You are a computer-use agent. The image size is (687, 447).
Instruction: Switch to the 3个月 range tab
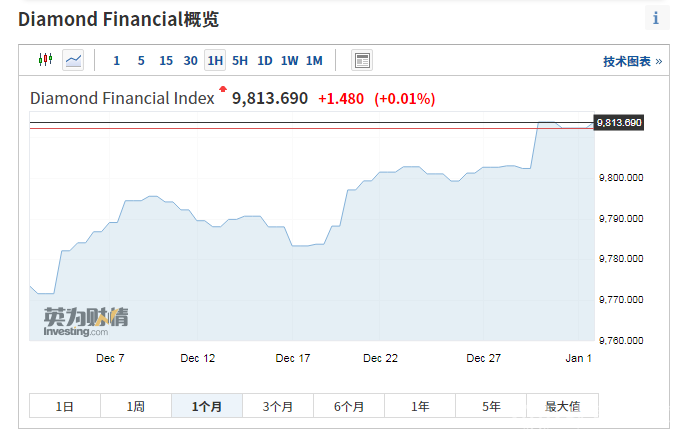(278, 406)
